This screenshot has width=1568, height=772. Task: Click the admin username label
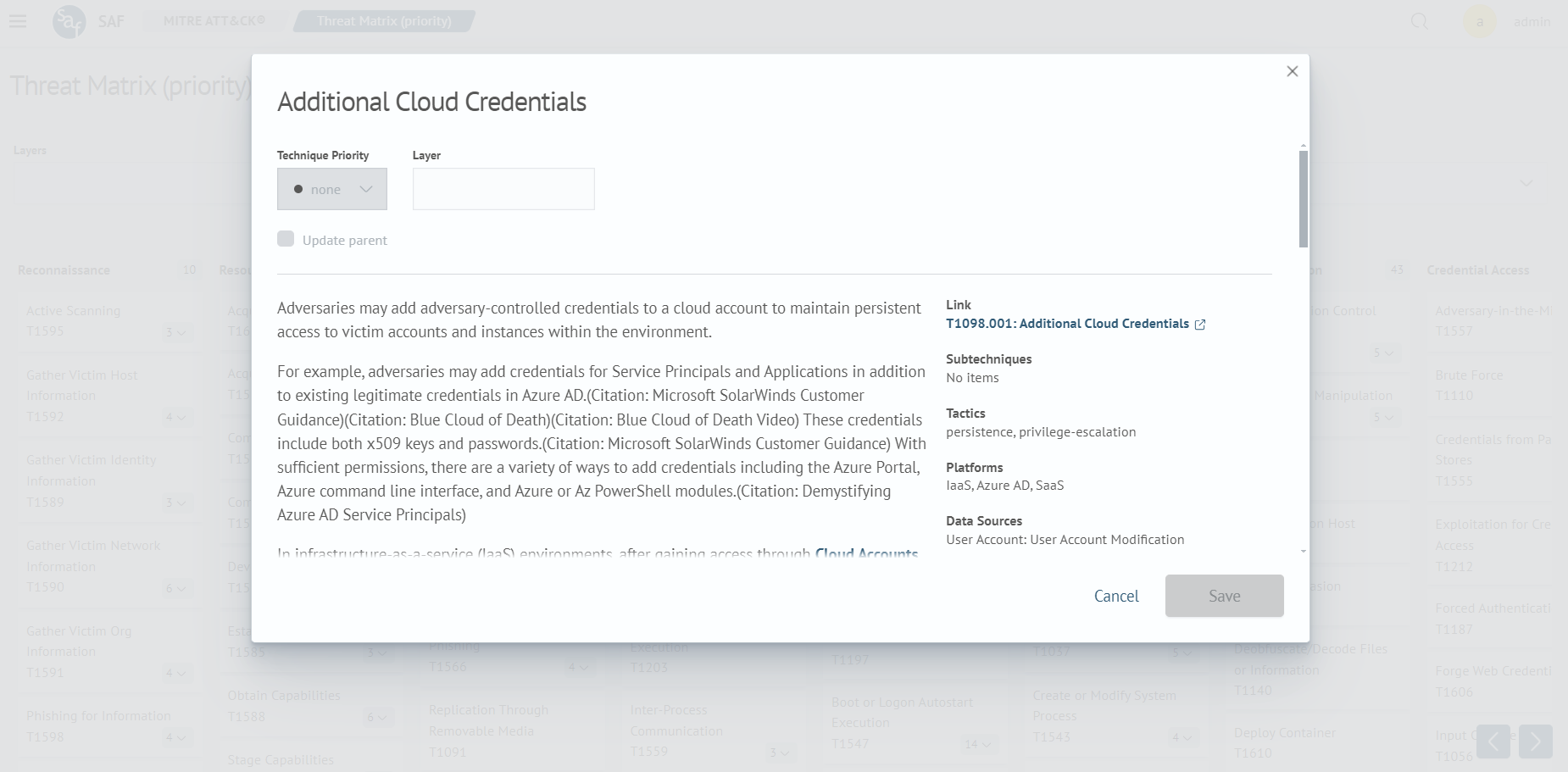coord(1532,21)
